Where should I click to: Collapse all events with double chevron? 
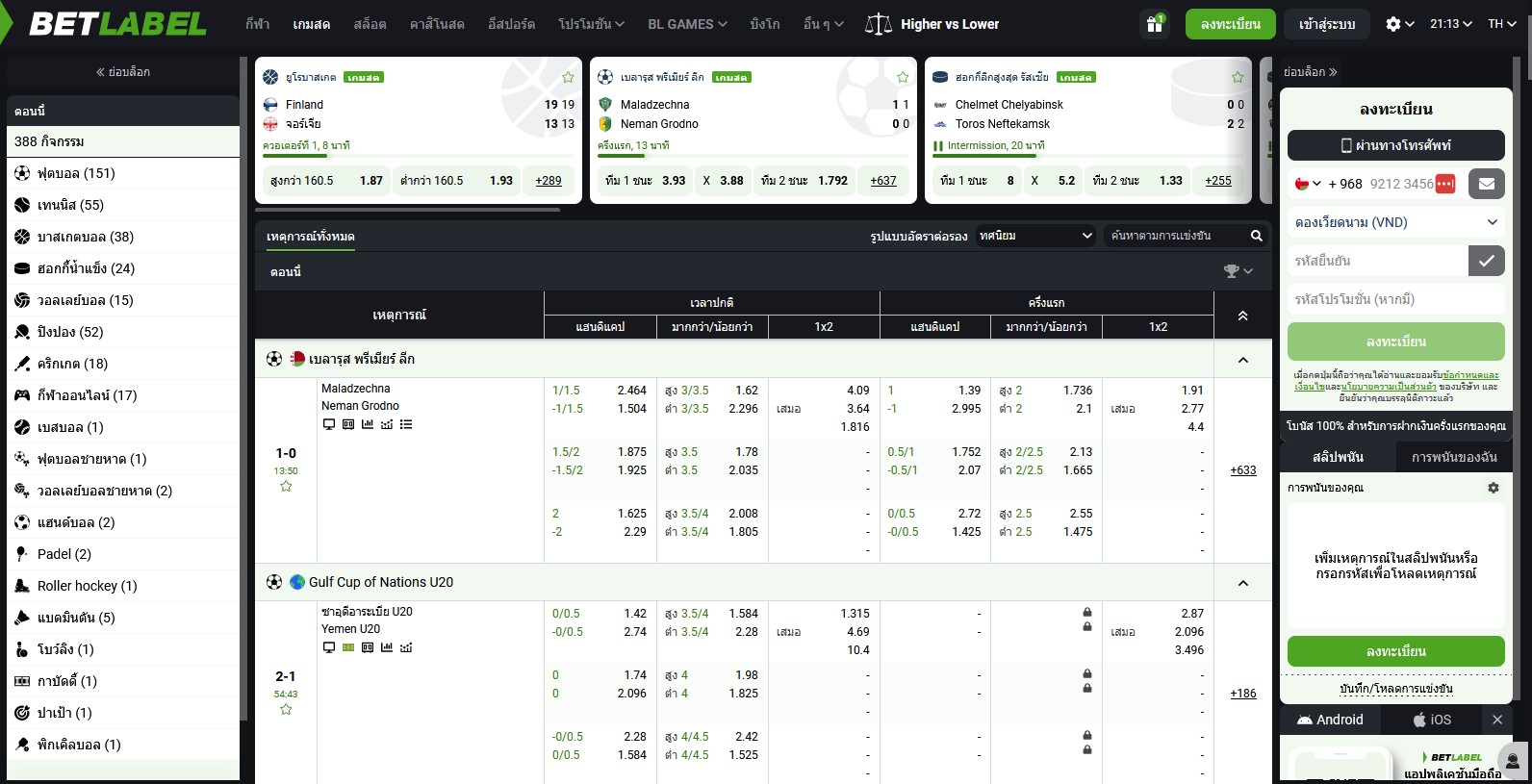point(1242,316)
